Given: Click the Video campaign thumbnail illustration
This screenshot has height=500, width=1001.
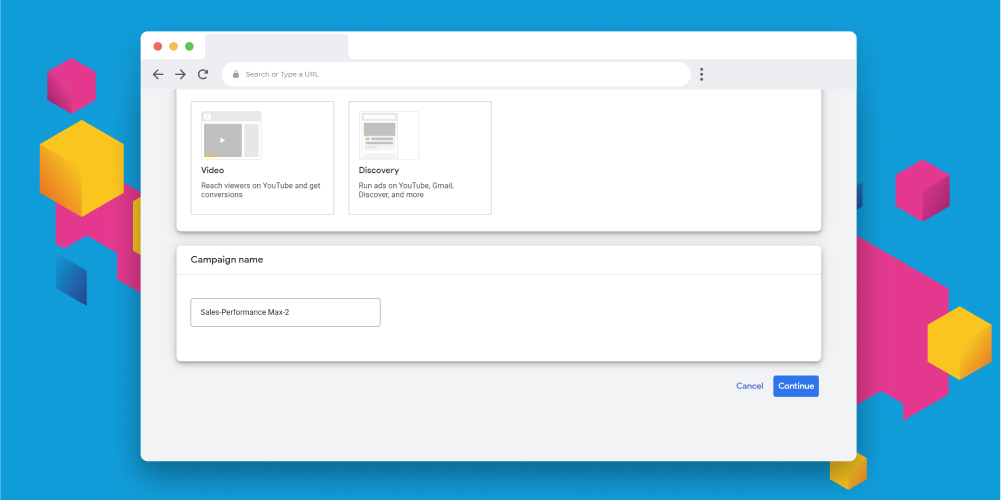Looking at the screenshot, I should coord(231,135).
